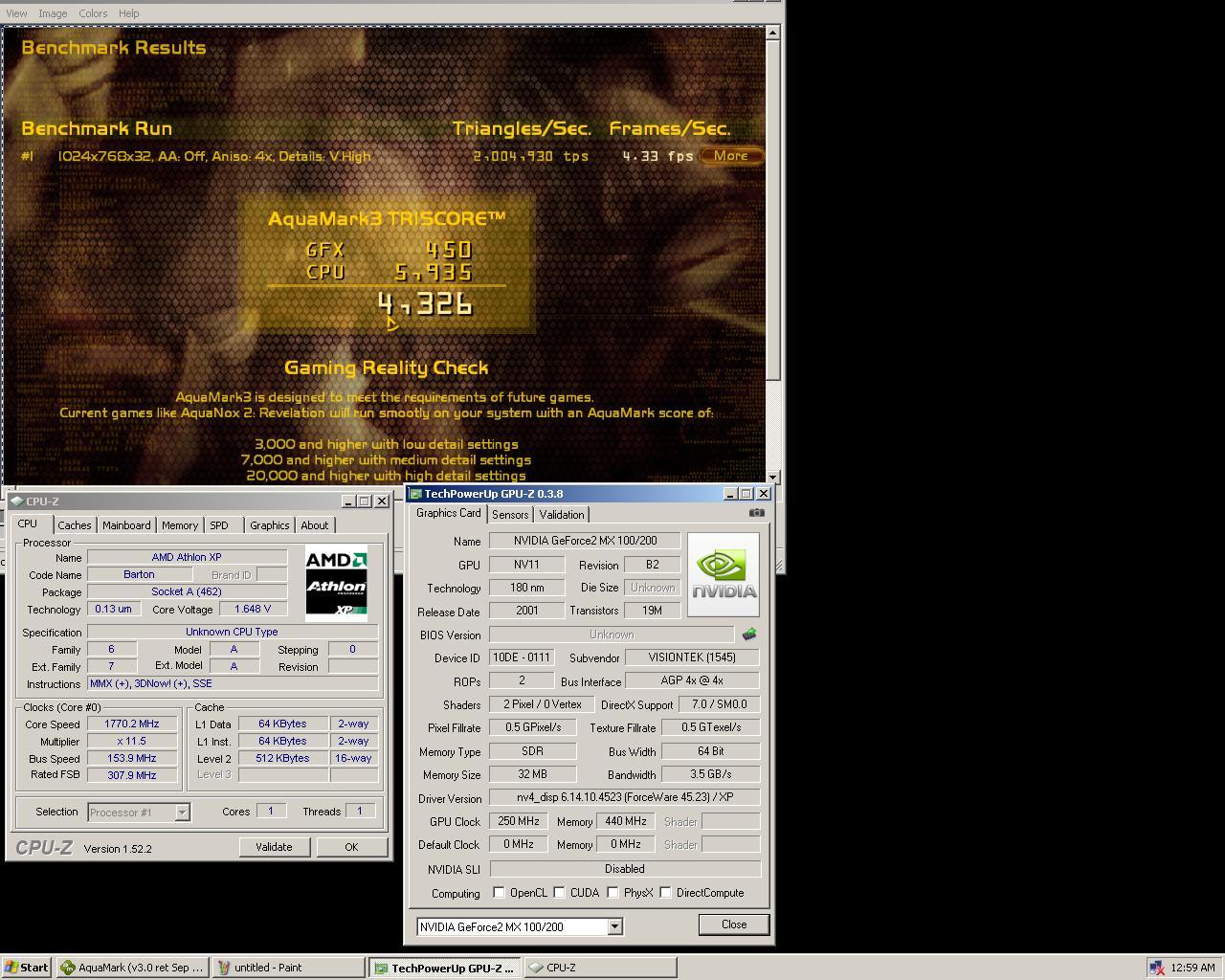Click the Package value Socket A (462)
1225x980 pixels.
tap(187, 592)
